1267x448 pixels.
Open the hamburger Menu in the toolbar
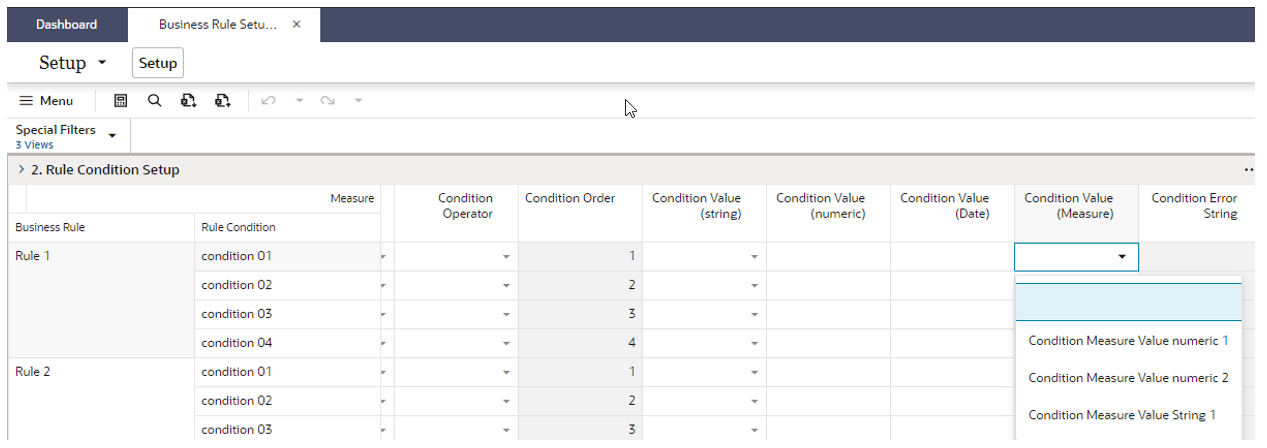[x=46, y=101]
